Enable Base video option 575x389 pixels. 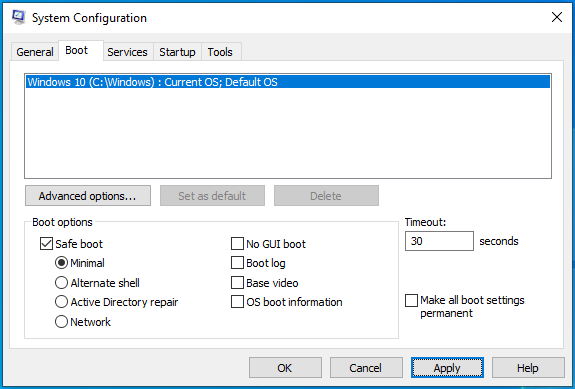pos(237,283)
